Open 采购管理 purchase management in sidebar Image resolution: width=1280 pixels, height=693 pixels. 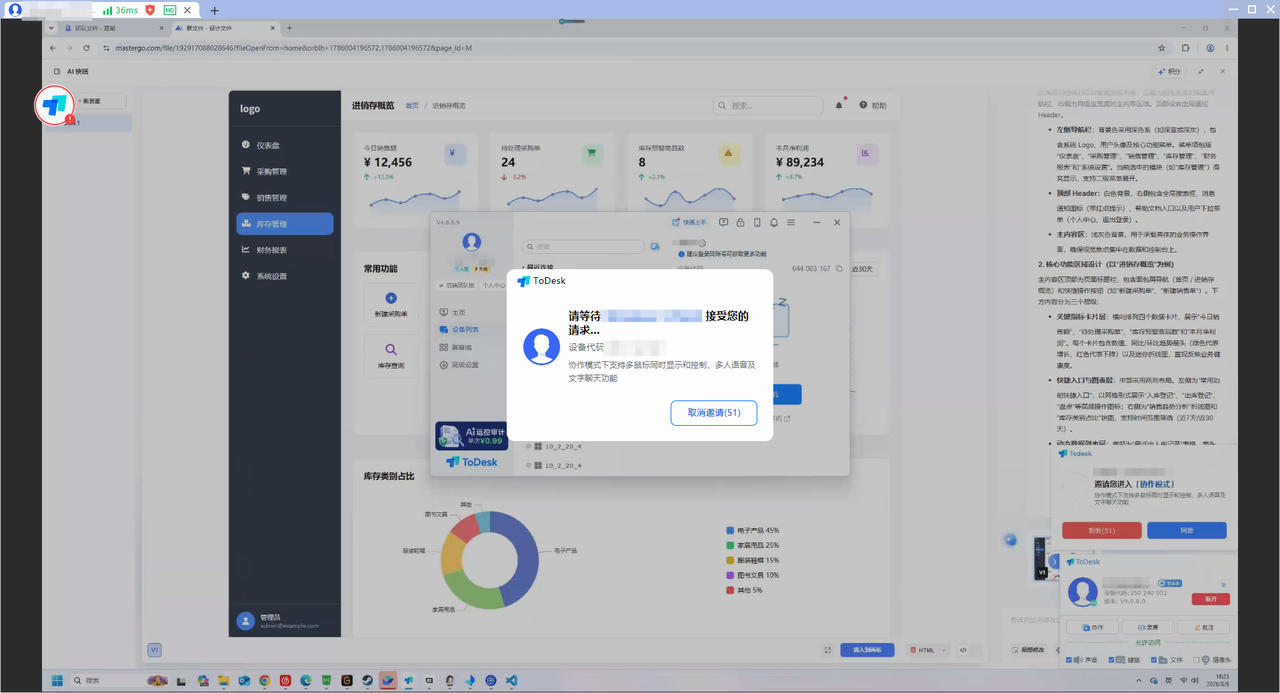(285, 171)
